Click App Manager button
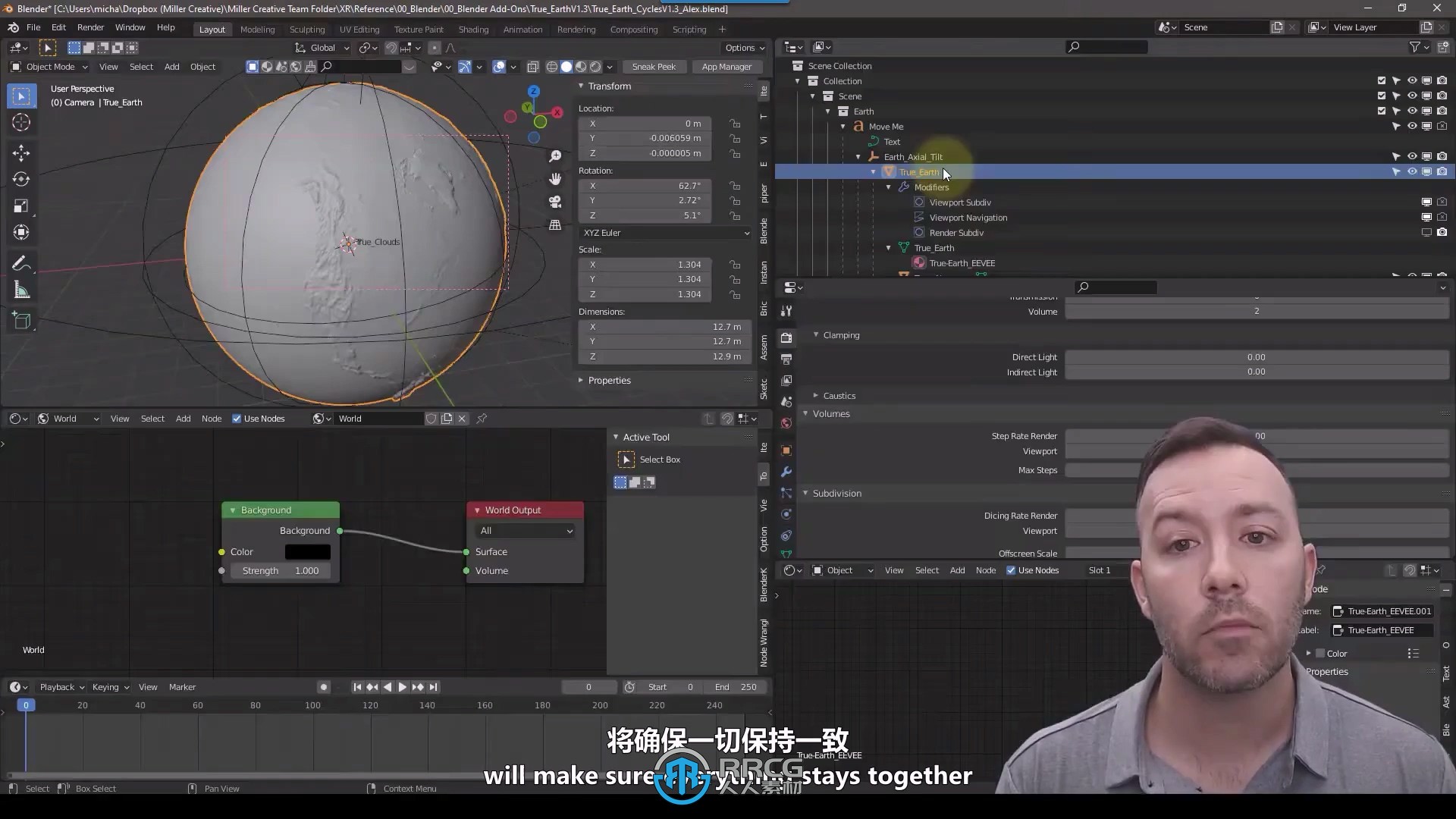1456x819 pixels. pos(726,67)
